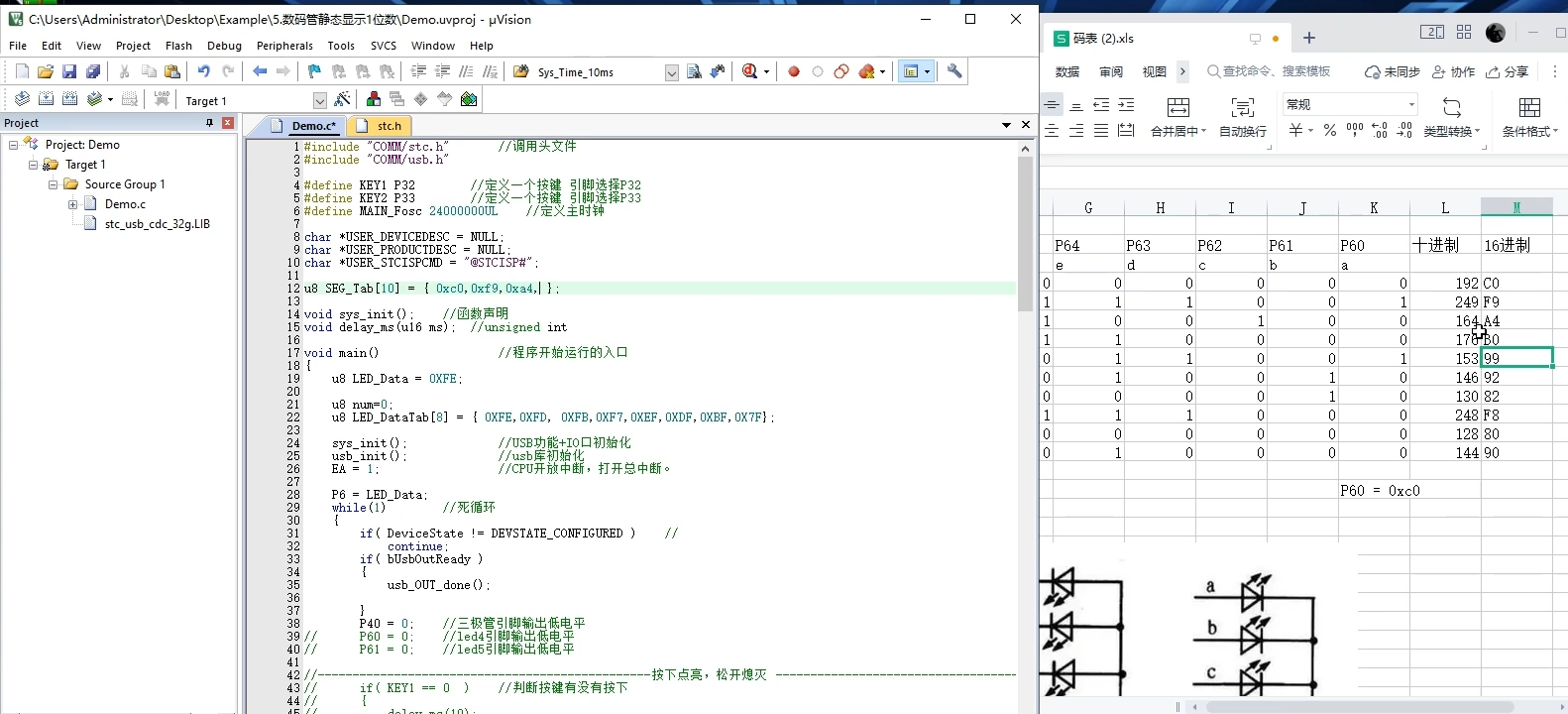Toggle bottom alignment in WPS ribbon
This screenshot has width=1568, height=714.
(1076, 105)
